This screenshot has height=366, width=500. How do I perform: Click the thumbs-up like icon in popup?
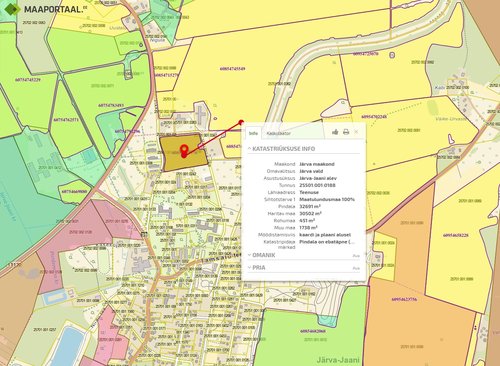[x=335, y=132]
